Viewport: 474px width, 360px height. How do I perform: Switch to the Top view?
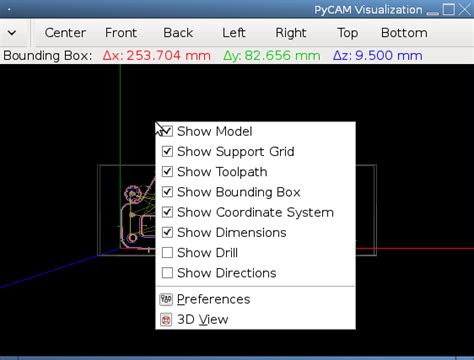348,33
